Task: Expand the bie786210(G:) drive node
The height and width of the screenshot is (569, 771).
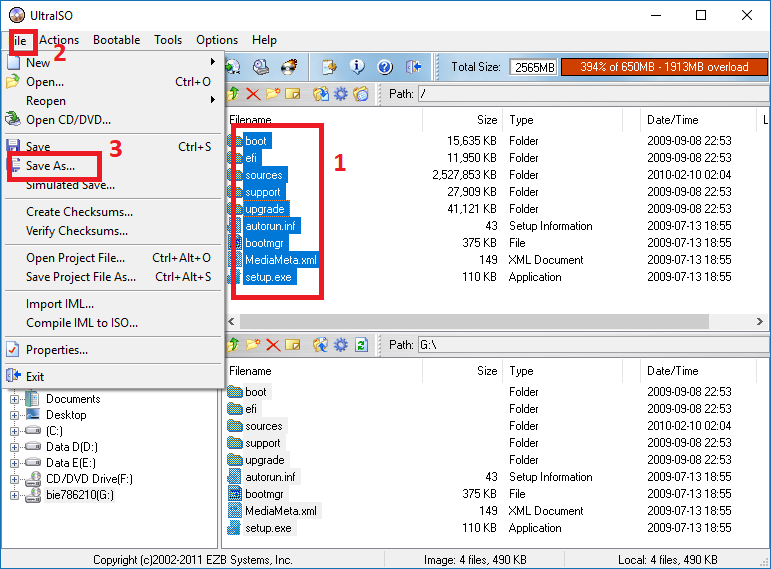Action: pyautogui.click(x=14, y=495)
